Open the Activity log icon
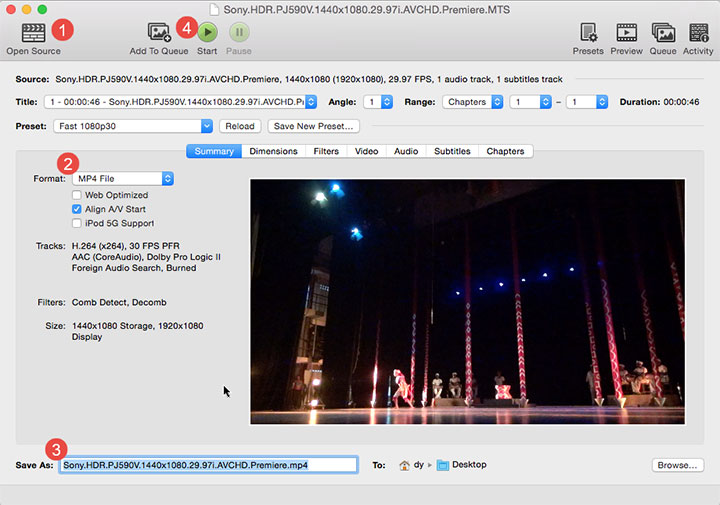Viewport: 720px width, 505px height. click(x=698, y=32)
